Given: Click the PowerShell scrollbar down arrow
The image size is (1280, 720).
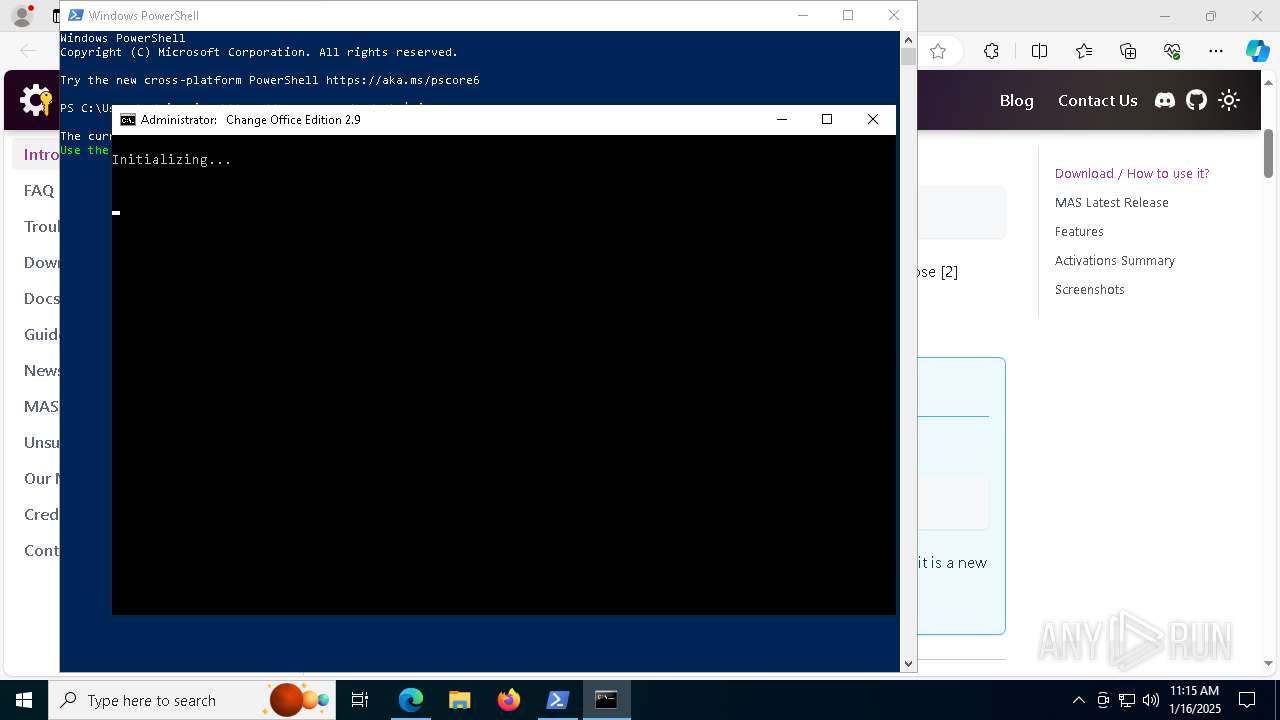Looking at the screenshot, I should (908, 663).
